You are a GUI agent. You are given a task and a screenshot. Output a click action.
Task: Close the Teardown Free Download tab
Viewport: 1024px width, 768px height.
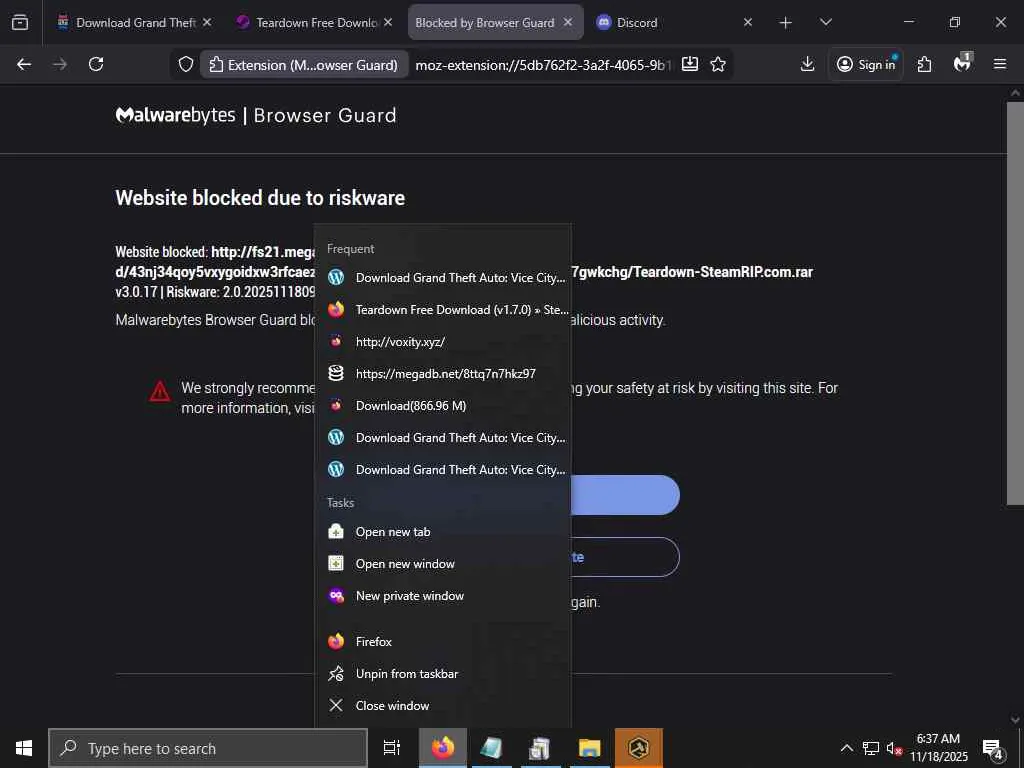click(x=388, y=22)
